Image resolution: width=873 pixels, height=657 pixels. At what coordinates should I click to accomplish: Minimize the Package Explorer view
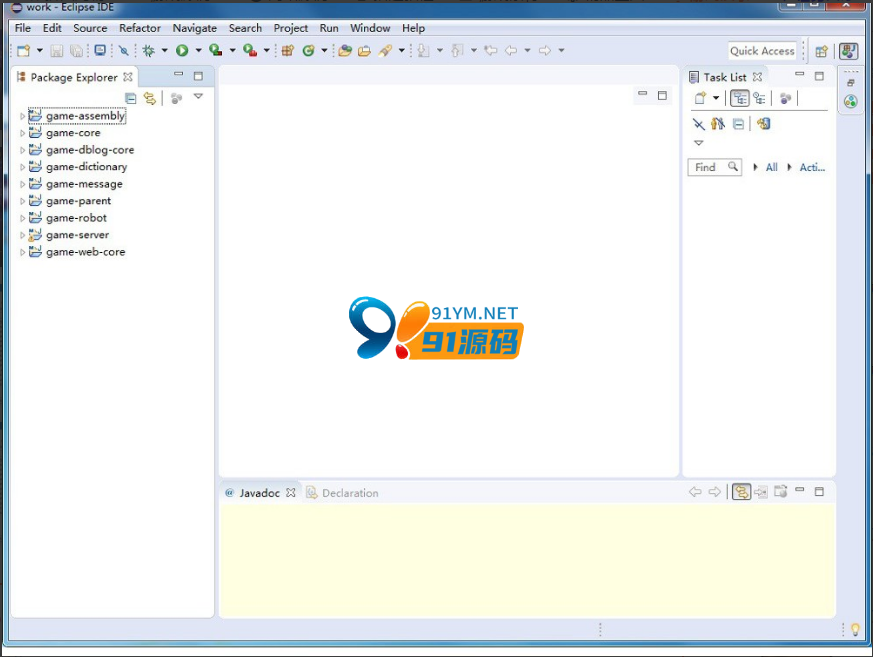click(x=178, y=74)
